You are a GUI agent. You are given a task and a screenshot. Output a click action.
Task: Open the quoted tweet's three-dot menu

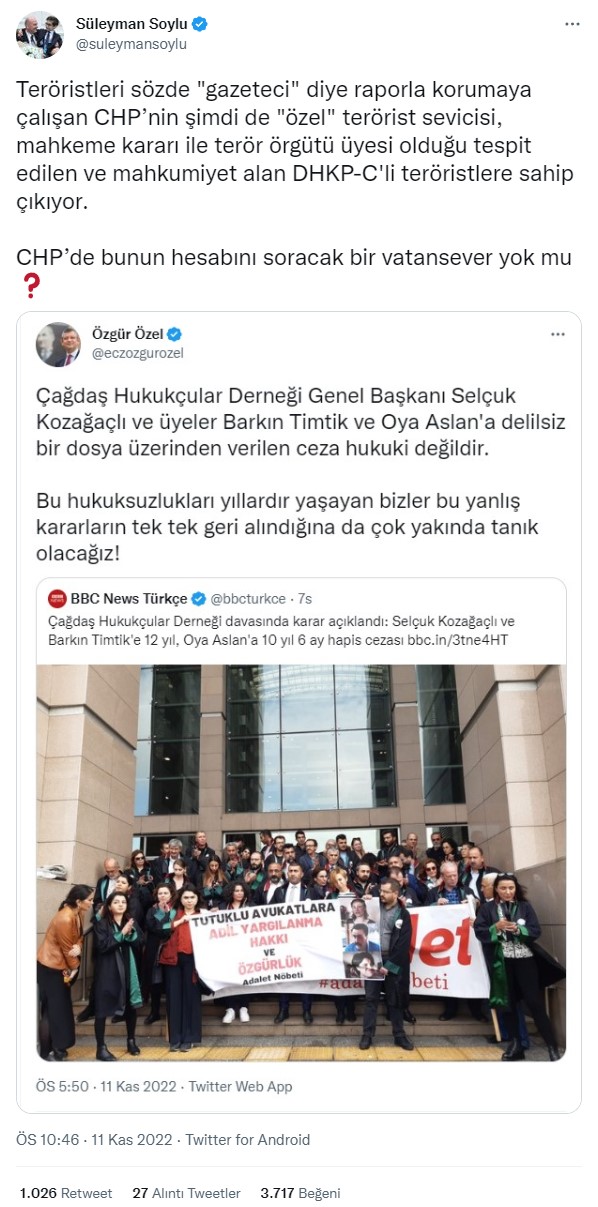tap(558, 334)
